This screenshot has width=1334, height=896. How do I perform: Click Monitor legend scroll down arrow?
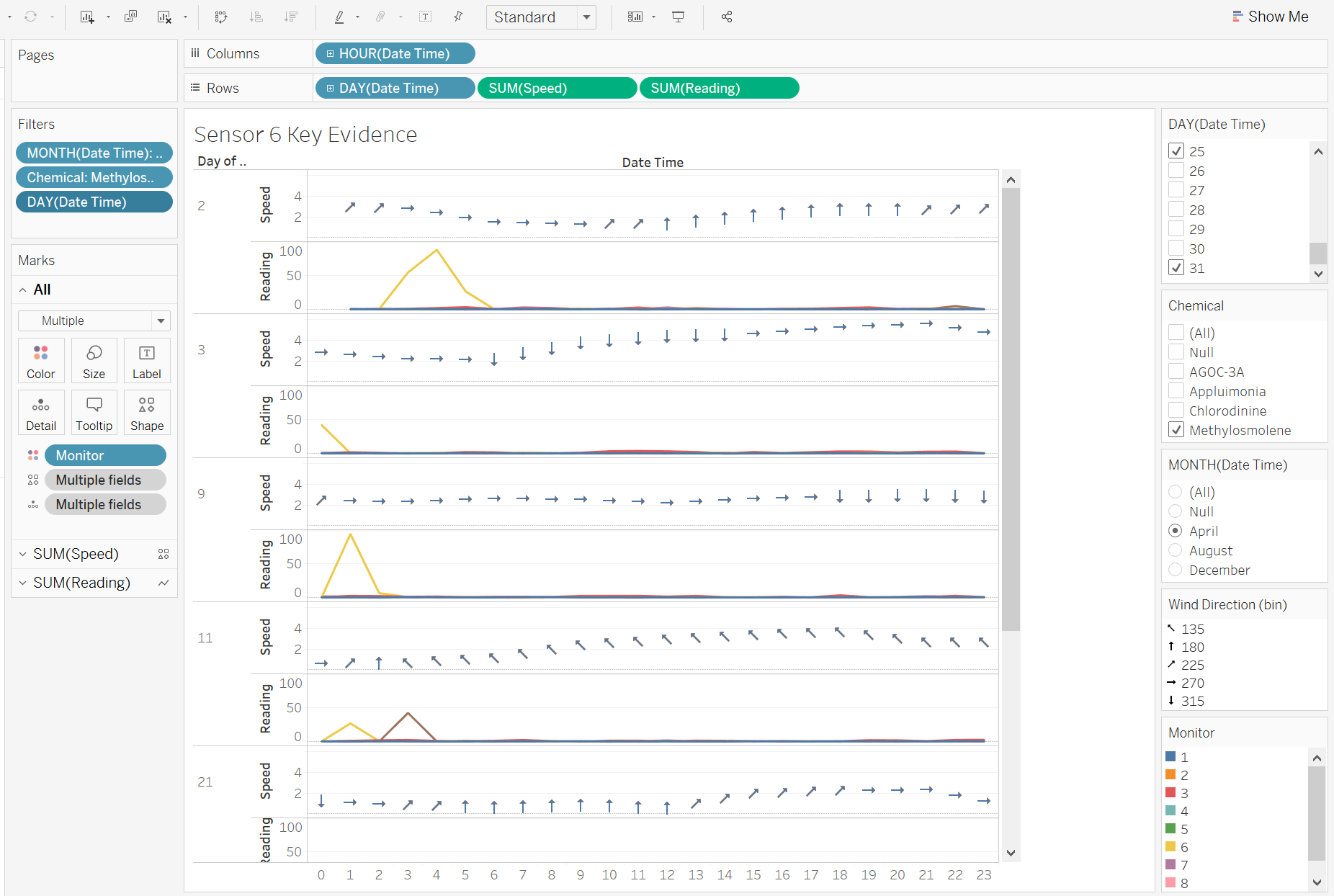tap(1317, 882)
